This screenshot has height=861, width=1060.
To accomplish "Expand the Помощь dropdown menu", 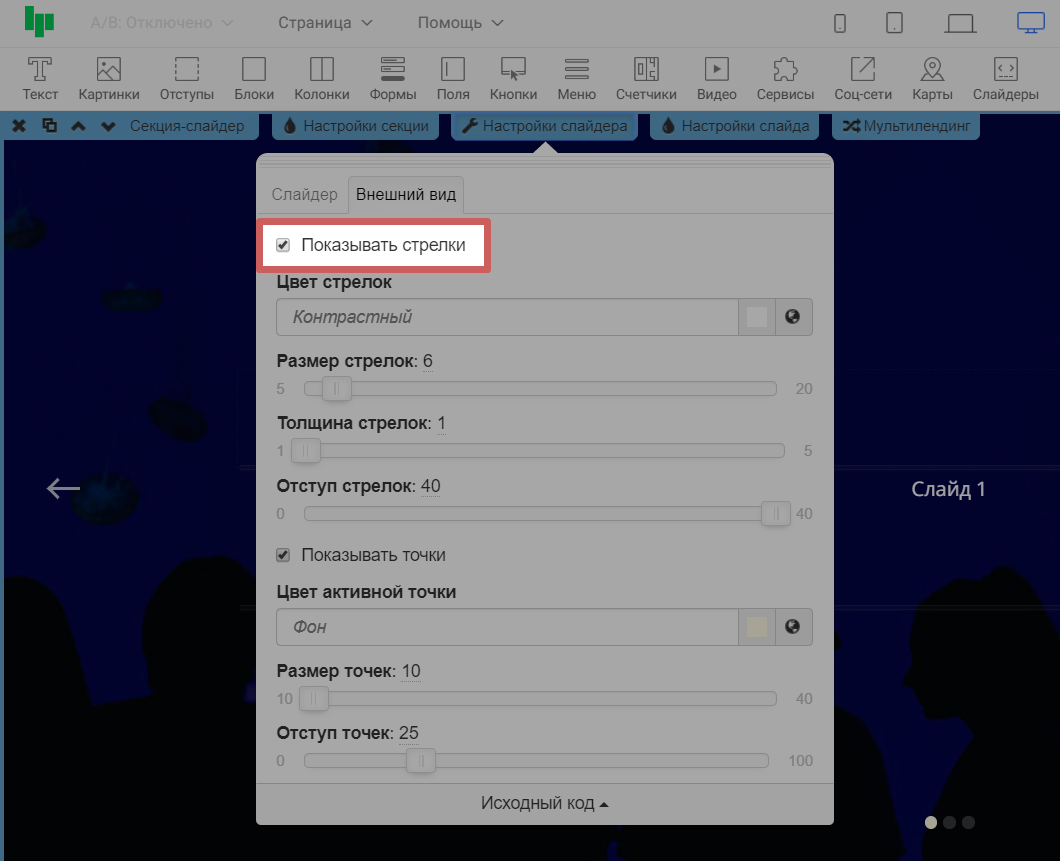I will pos(460,22).
